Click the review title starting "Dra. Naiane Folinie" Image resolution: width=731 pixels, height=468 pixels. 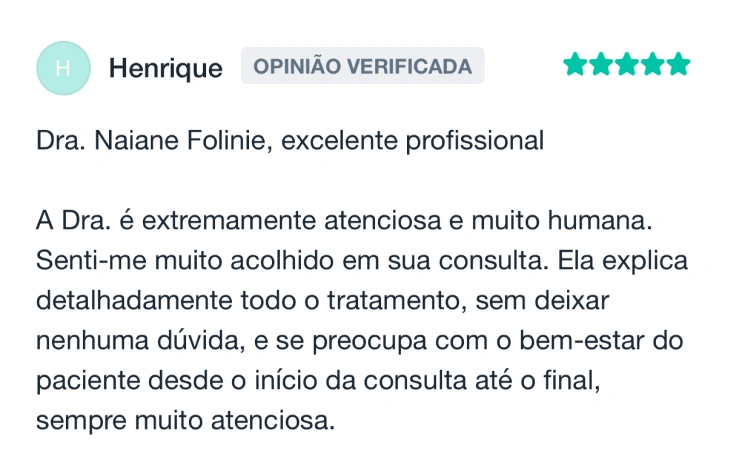(x=290, y=141)
